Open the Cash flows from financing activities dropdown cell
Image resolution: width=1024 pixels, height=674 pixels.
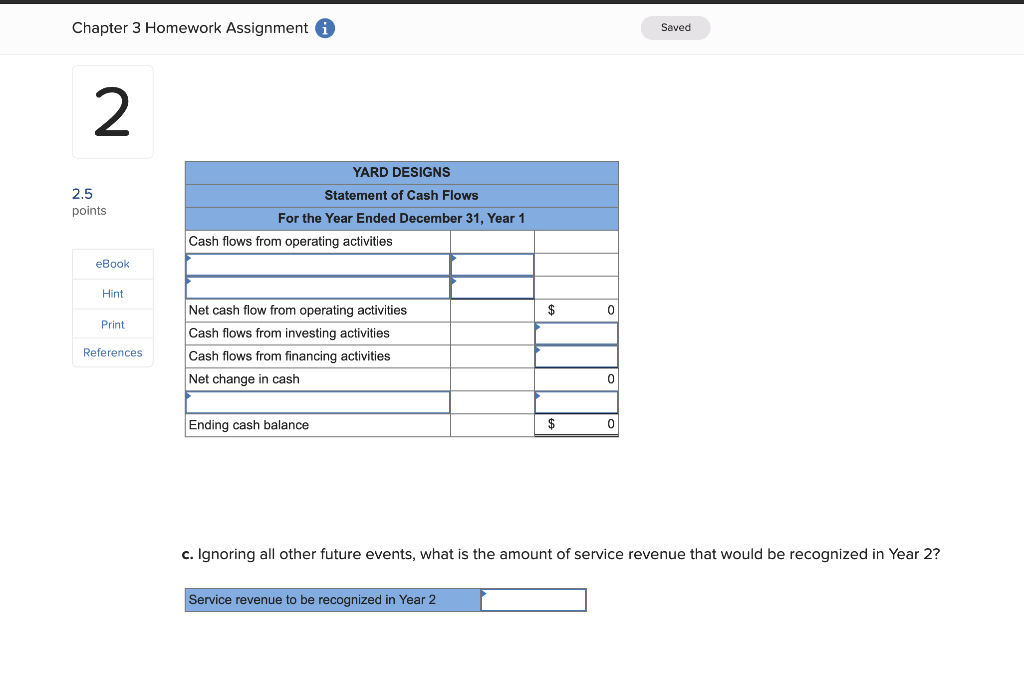(576, 356)
